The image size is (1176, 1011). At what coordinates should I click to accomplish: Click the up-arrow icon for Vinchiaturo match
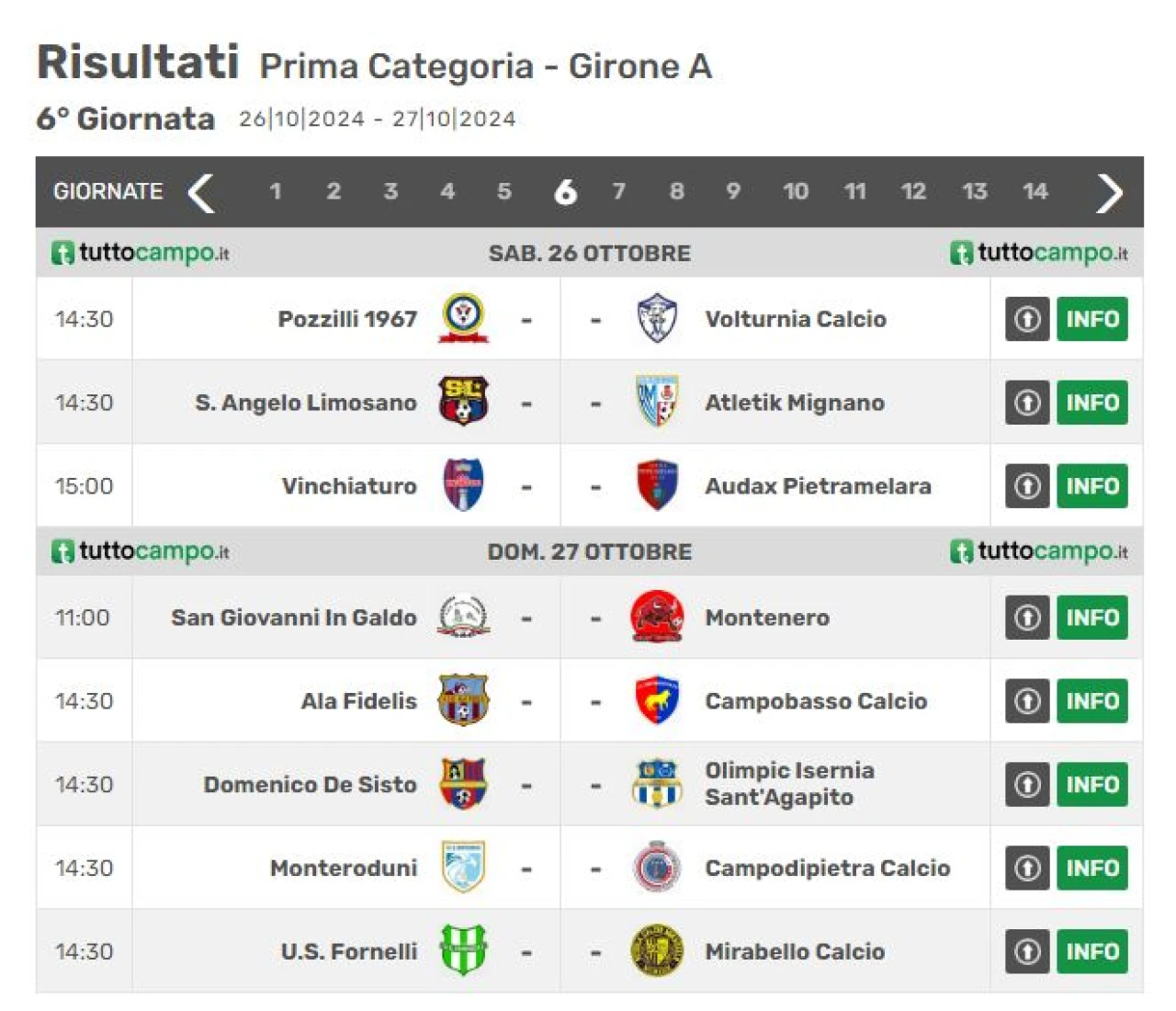tap(1027, 485)
